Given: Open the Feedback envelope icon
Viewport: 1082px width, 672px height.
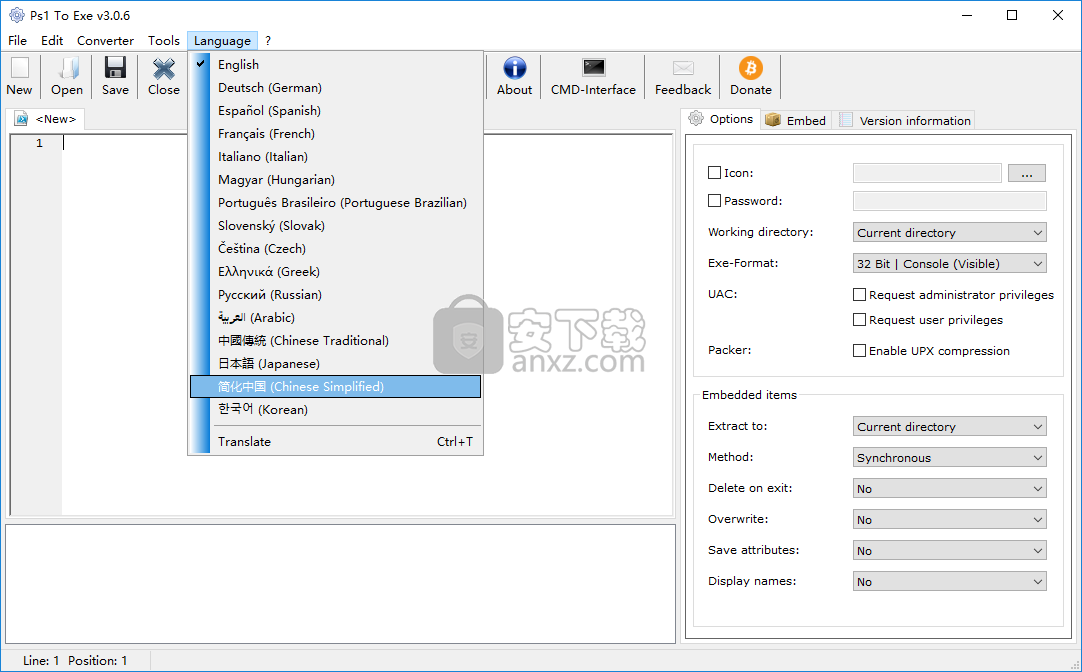Looking at the screenshot, I should (682, 68).
